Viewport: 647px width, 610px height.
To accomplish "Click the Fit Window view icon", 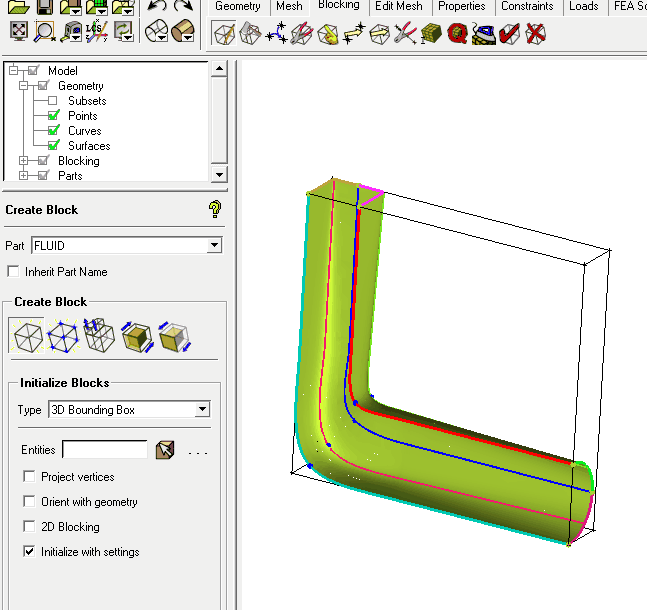I will [x=19, y=32].
